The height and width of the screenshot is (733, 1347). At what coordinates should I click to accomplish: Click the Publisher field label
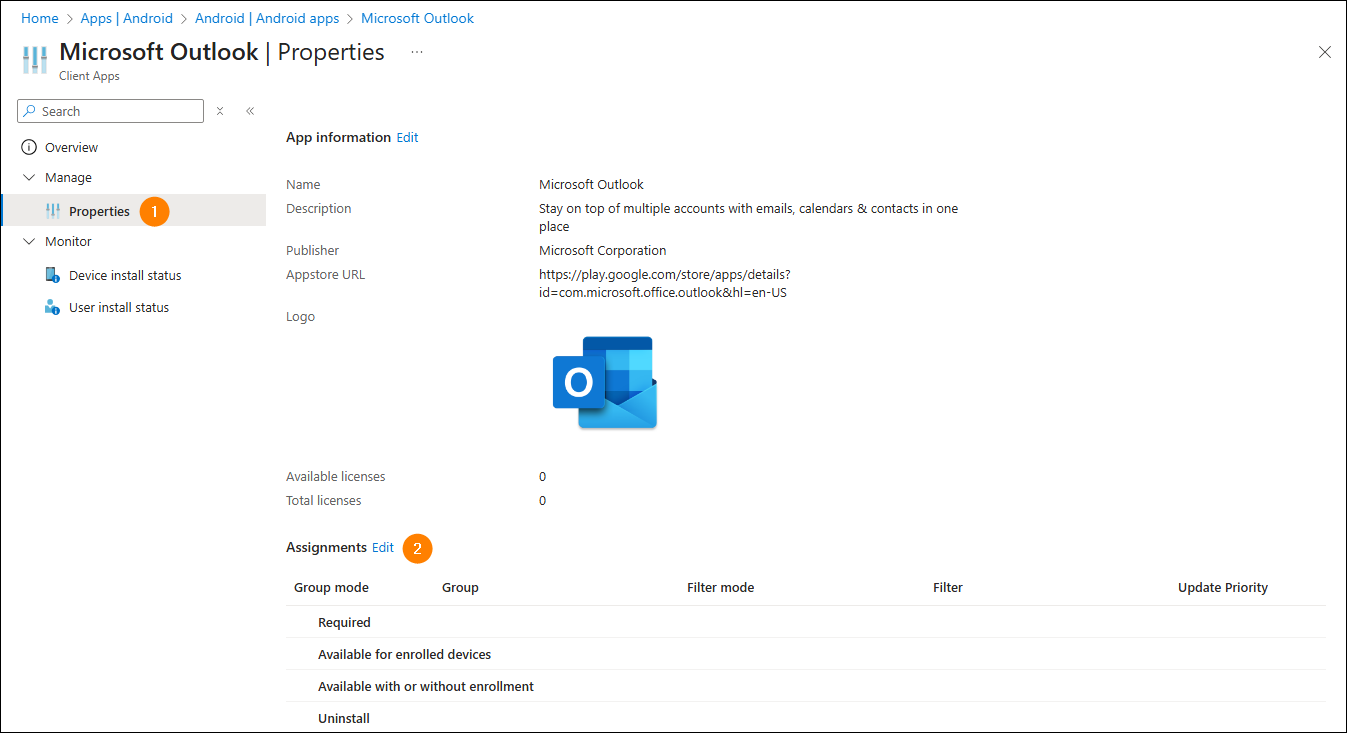pos(312,250)
